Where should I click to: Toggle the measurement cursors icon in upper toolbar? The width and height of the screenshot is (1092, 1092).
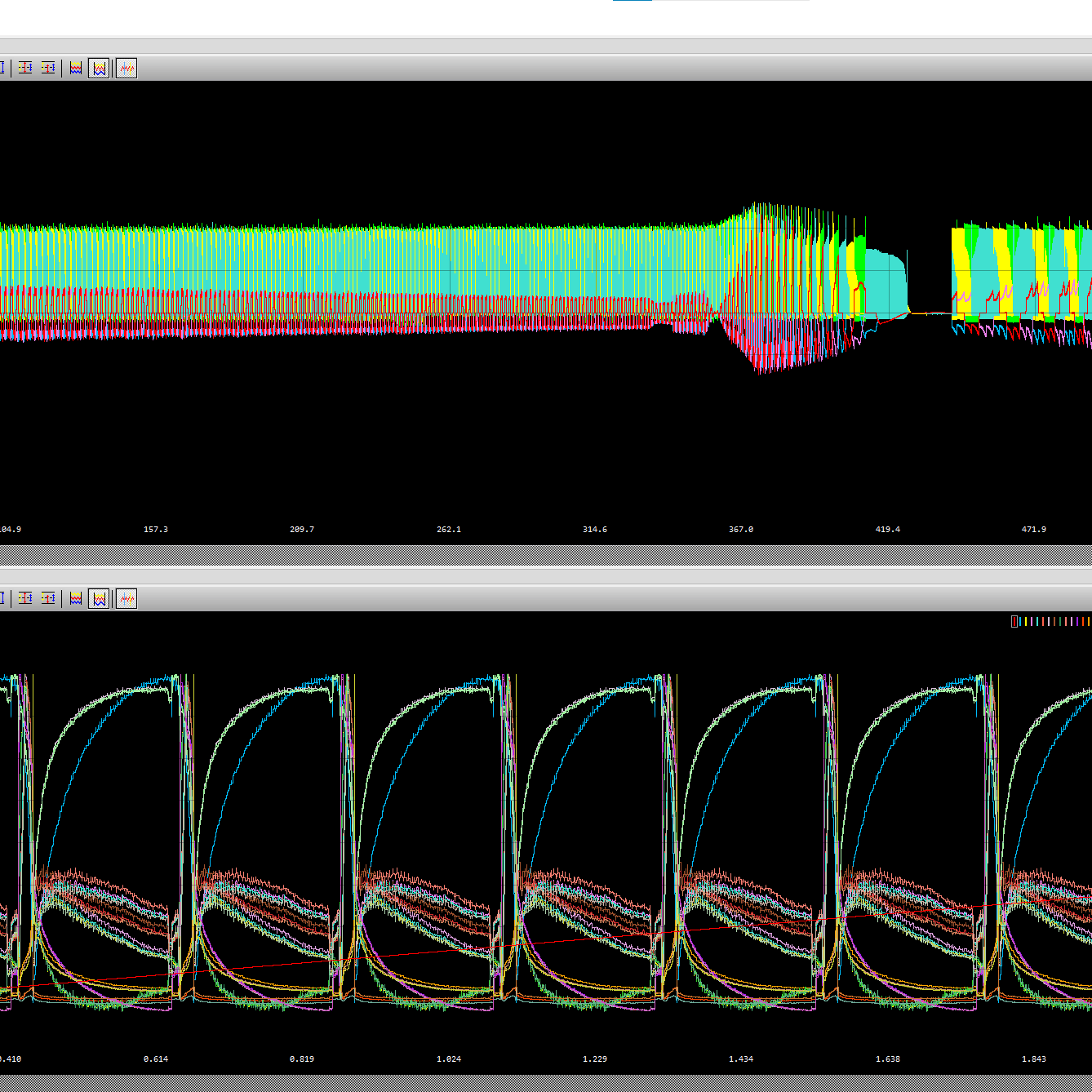pos(127,68)
